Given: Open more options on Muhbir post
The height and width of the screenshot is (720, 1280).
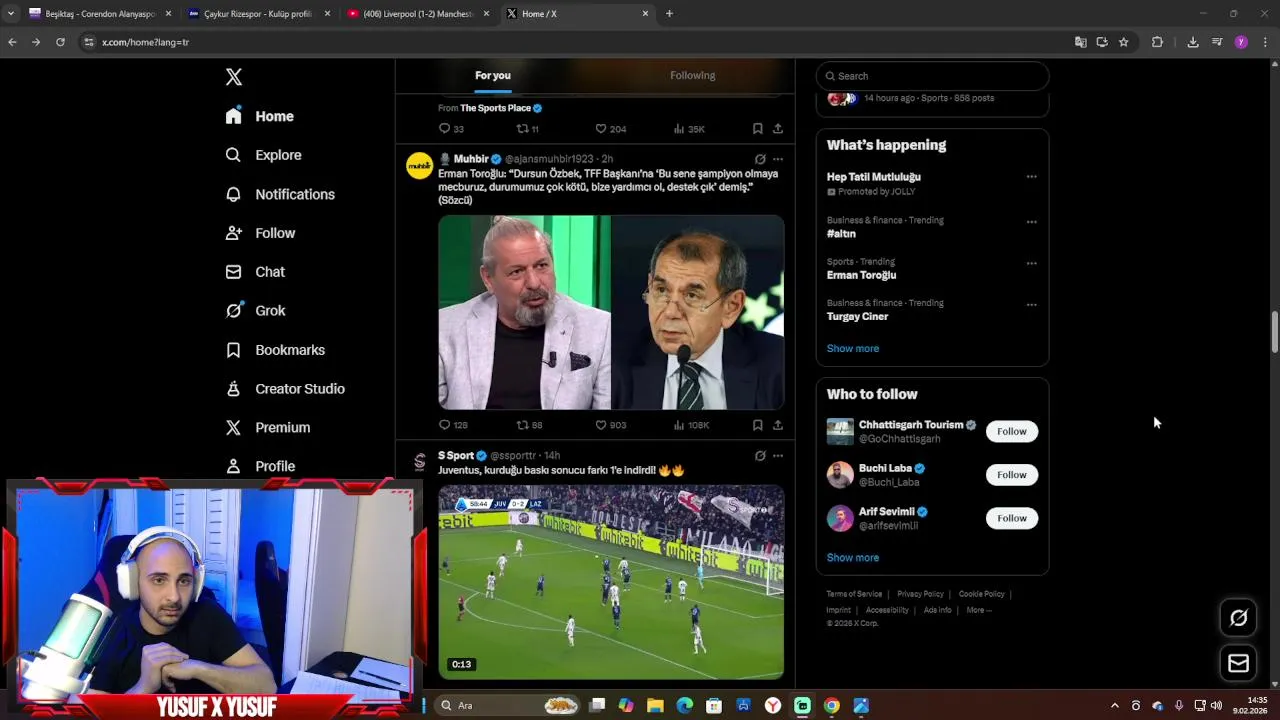Looking at the screenshot, I should coord(778,159).
